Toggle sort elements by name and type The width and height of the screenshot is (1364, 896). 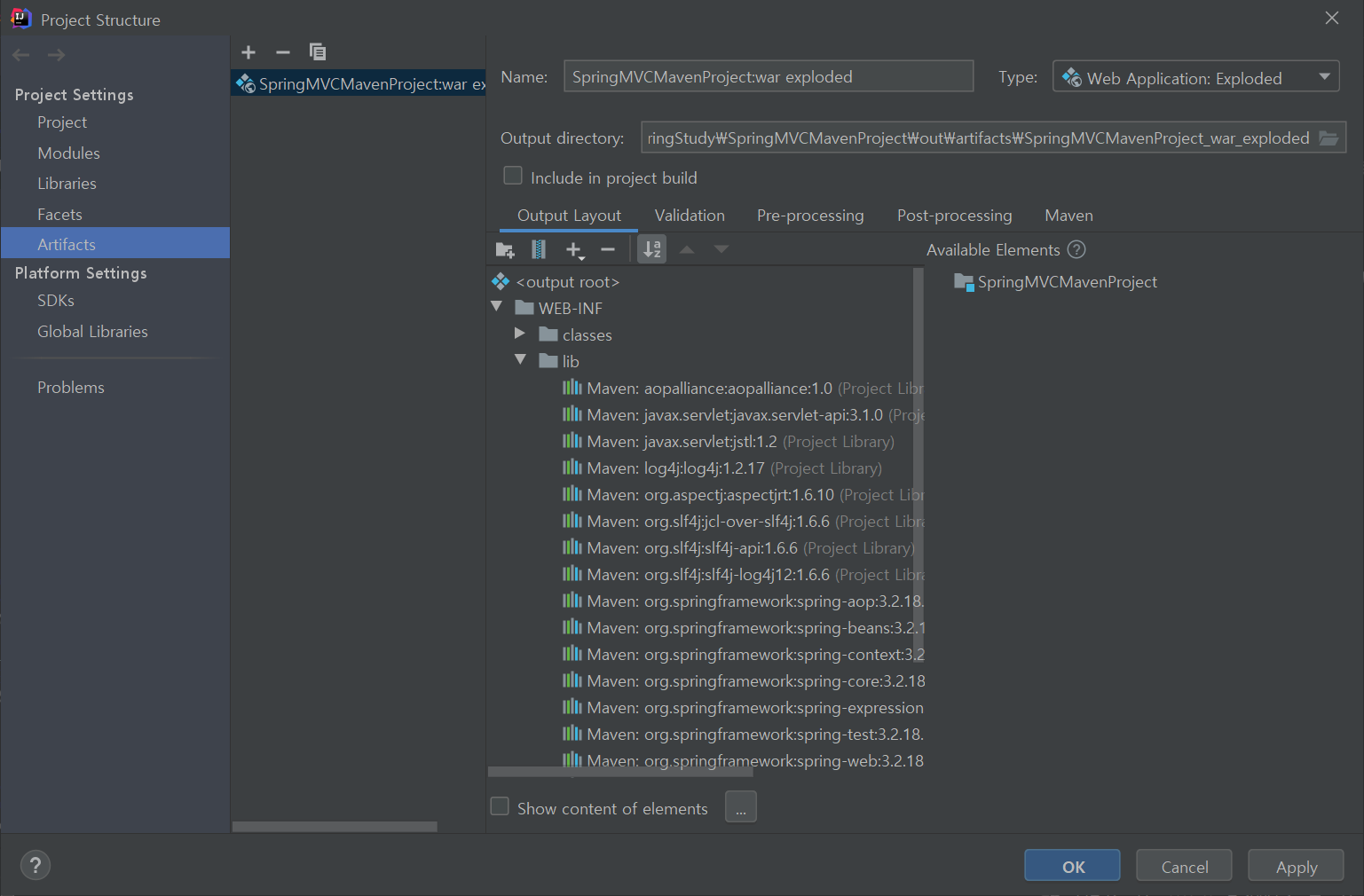pos(652,250)
